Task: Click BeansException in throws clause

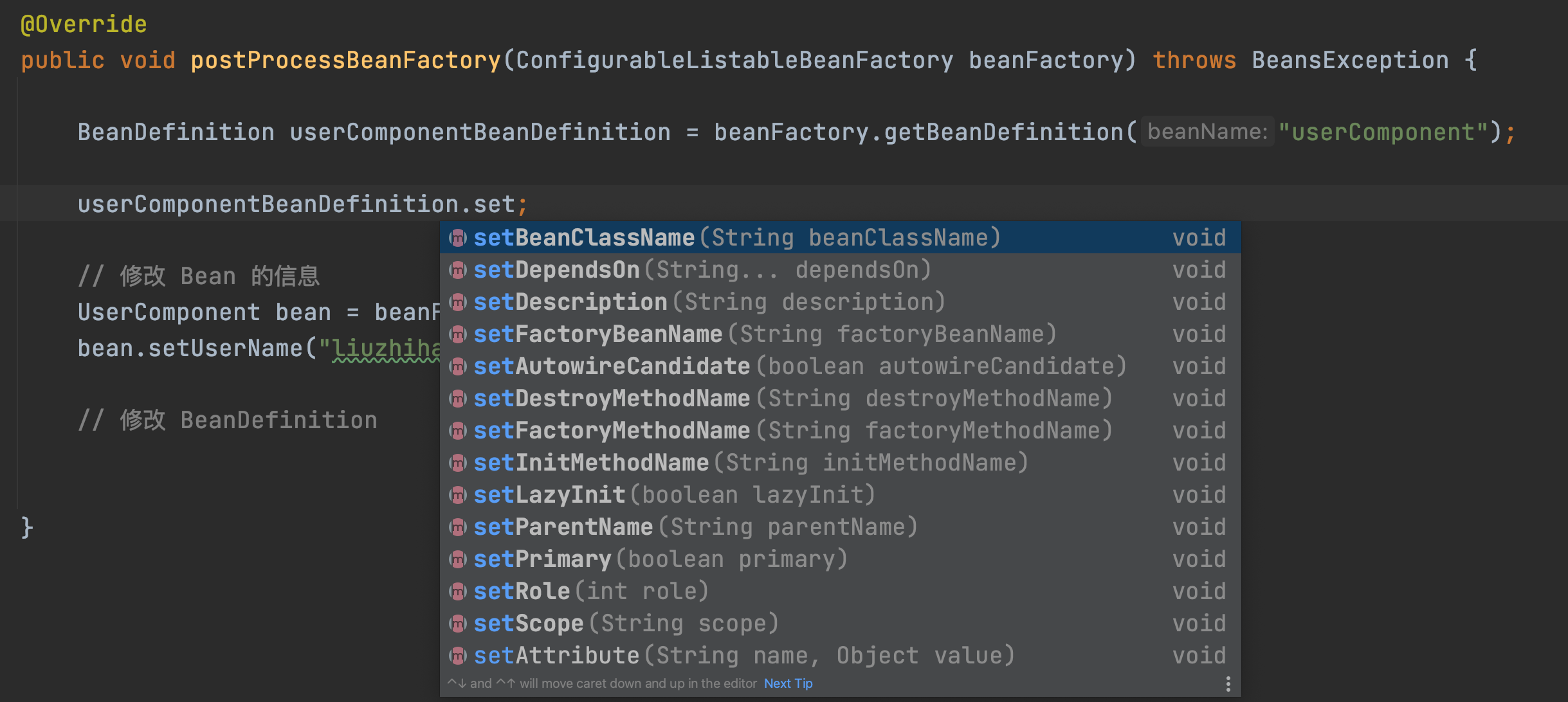Action: click(x=1350, y=60)
